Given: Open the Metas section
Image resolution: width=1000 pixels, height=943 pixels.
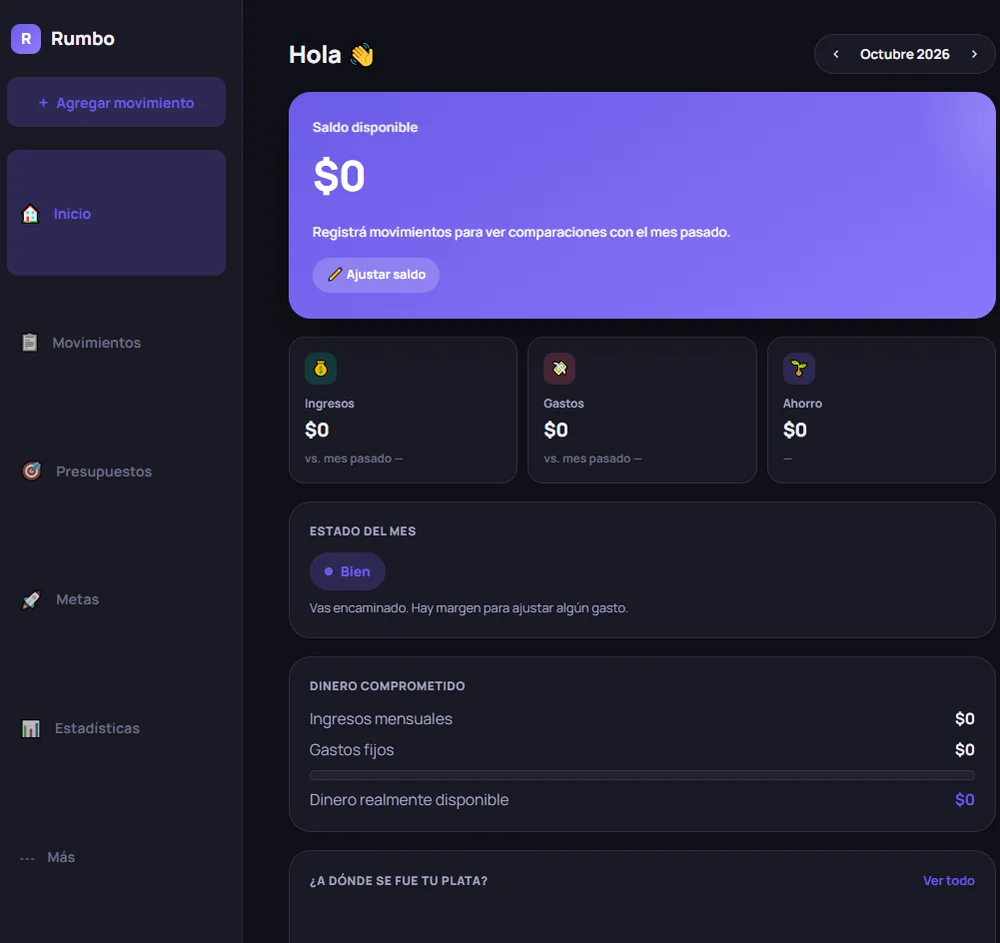Looking at the screenshot, I should tap(116, 599).
